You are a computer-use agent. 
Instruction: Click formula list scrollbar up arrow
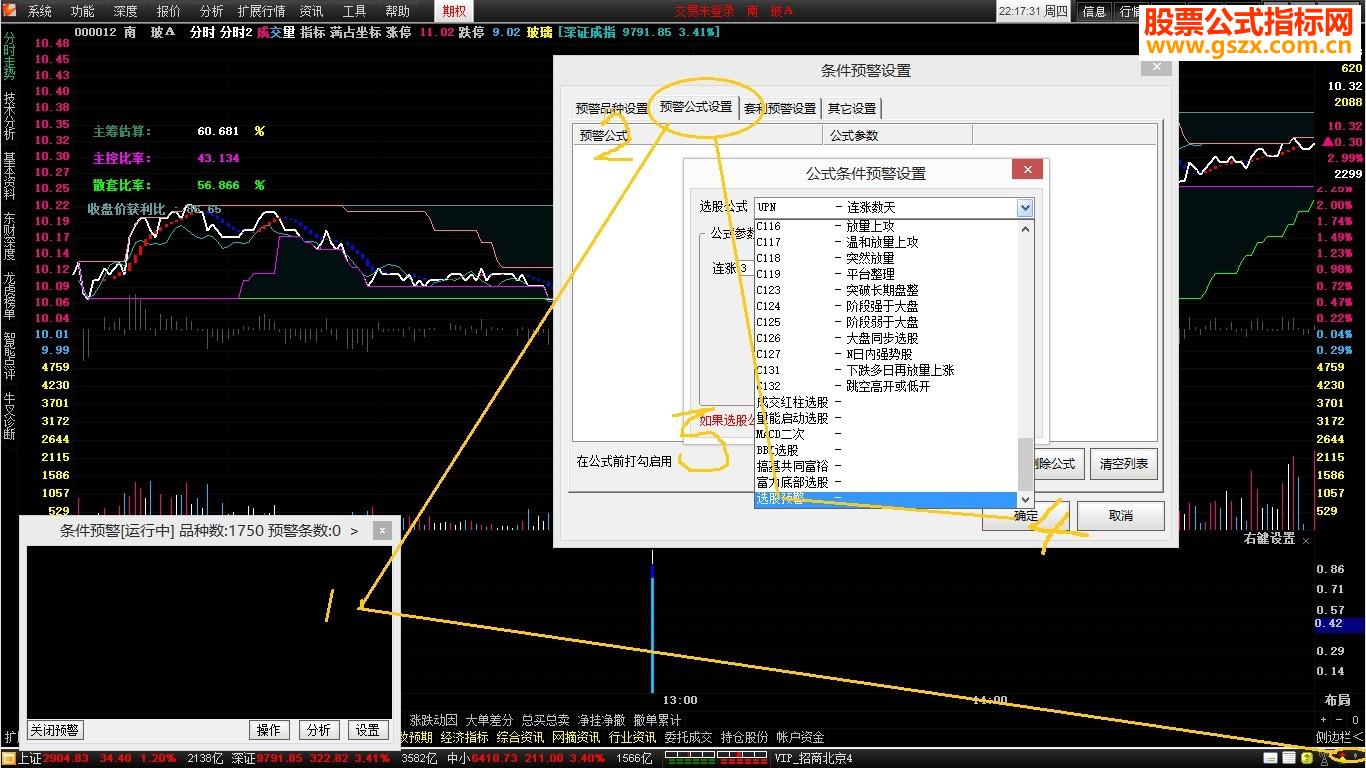(1024, 227)
